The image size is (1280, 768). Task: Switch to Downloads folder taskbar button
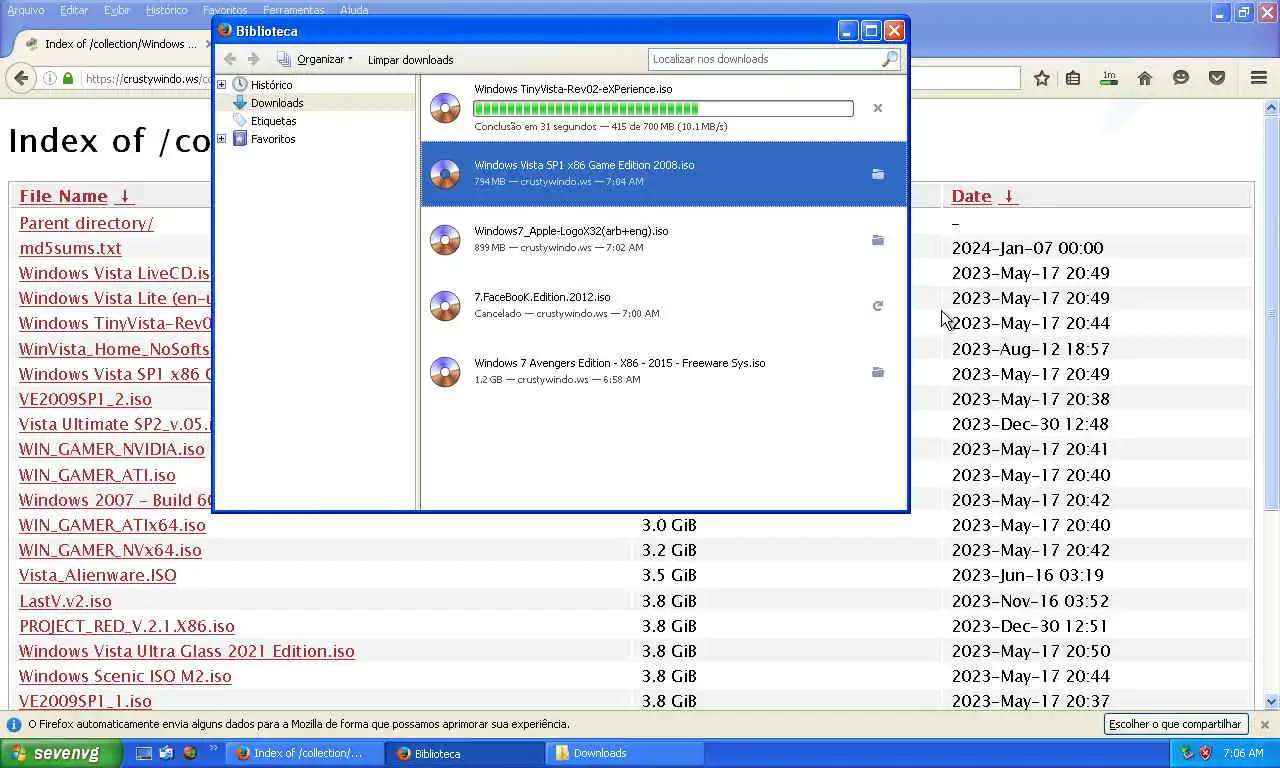click(x=625, y=753)
